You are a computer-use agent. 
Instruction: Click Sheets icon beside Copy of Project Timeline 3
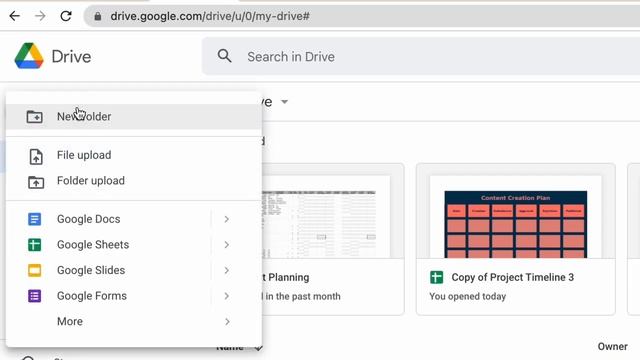pyautogui.click(x=437, y=278)
